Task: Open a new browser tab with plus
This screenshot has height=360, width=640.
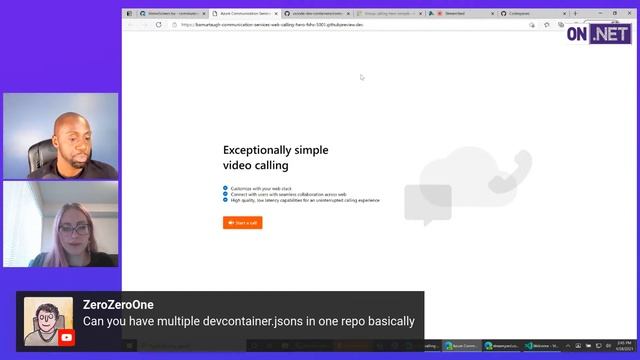Action: coord(576,13)
